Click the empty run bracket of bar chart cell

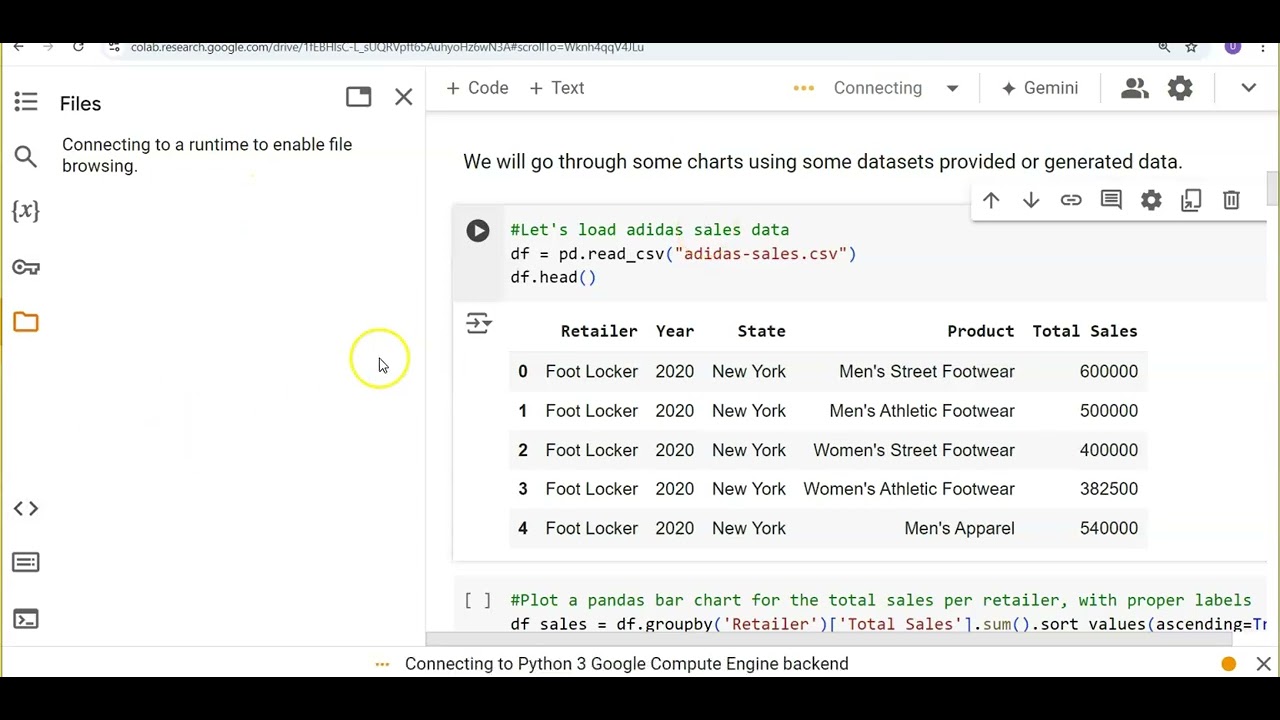coord(478,600)
